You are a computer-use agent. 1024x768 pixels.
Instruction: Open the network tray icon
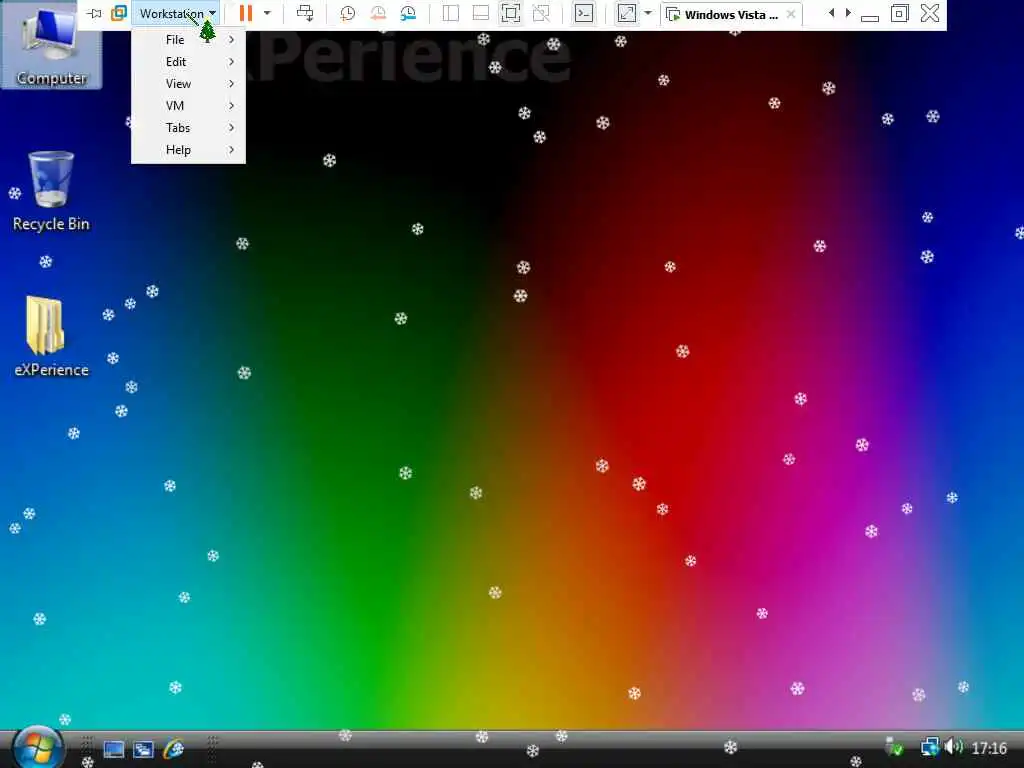[x=929, y=747]
